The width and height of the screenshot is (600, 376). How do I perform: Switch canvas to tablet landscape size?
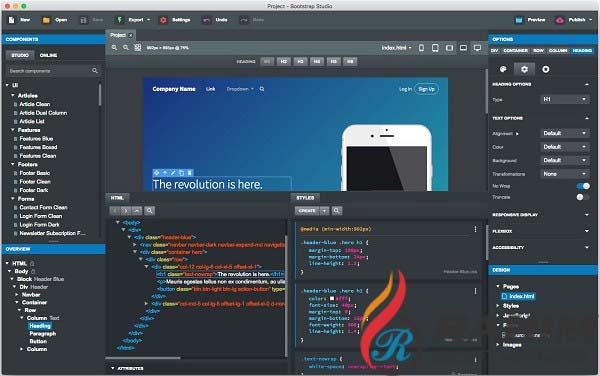pos(449,48)
